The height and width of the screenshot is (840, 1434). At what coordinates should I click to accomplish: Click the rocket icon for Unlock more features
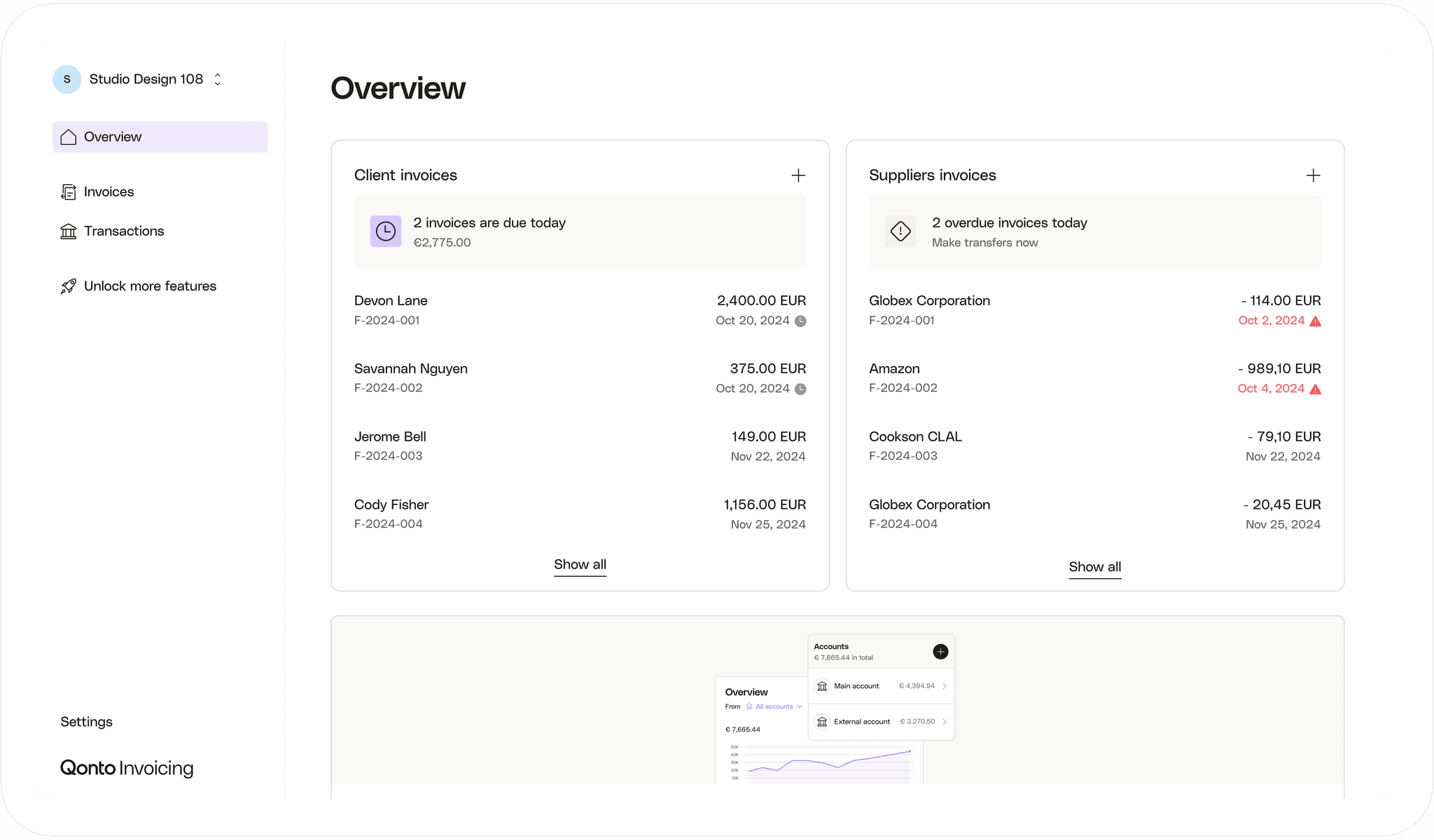point(68,286)
